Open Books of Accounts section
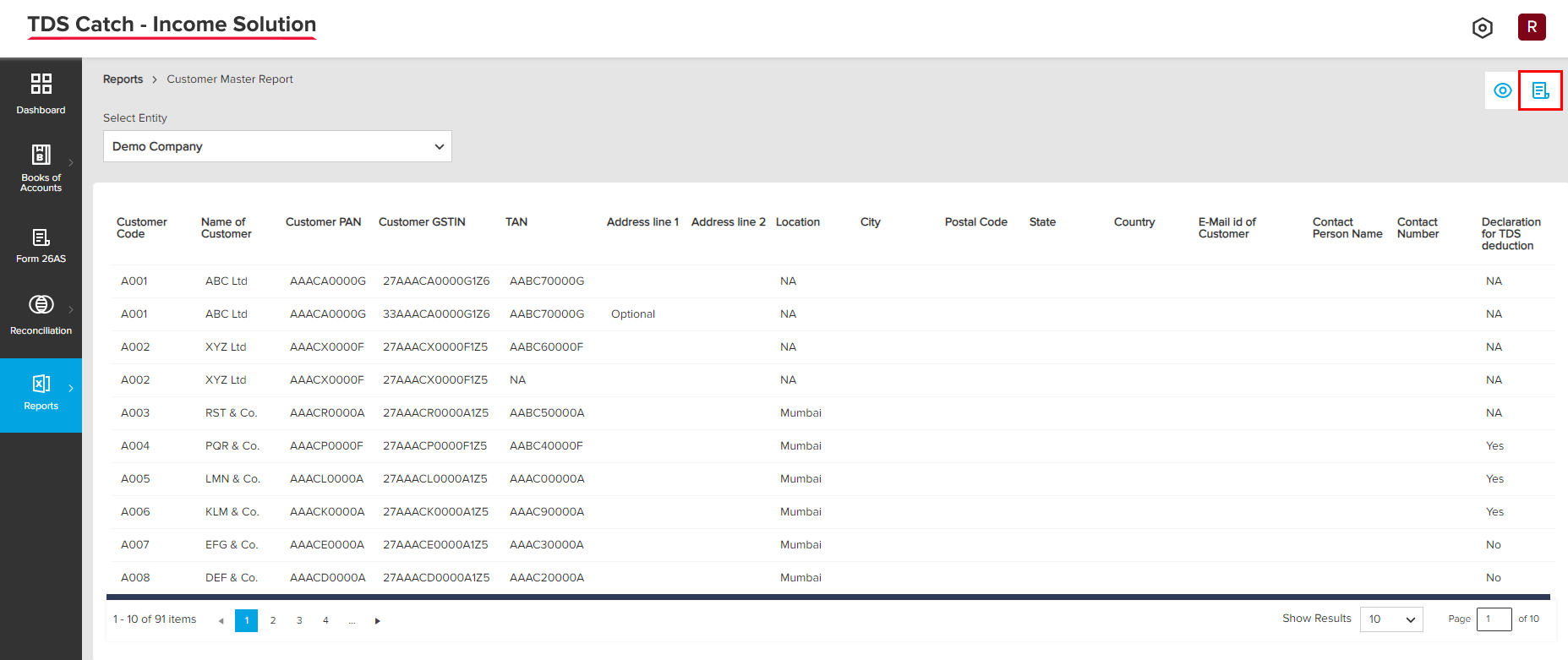Screen dimensions: 1568x660 (x=41, y=168)
